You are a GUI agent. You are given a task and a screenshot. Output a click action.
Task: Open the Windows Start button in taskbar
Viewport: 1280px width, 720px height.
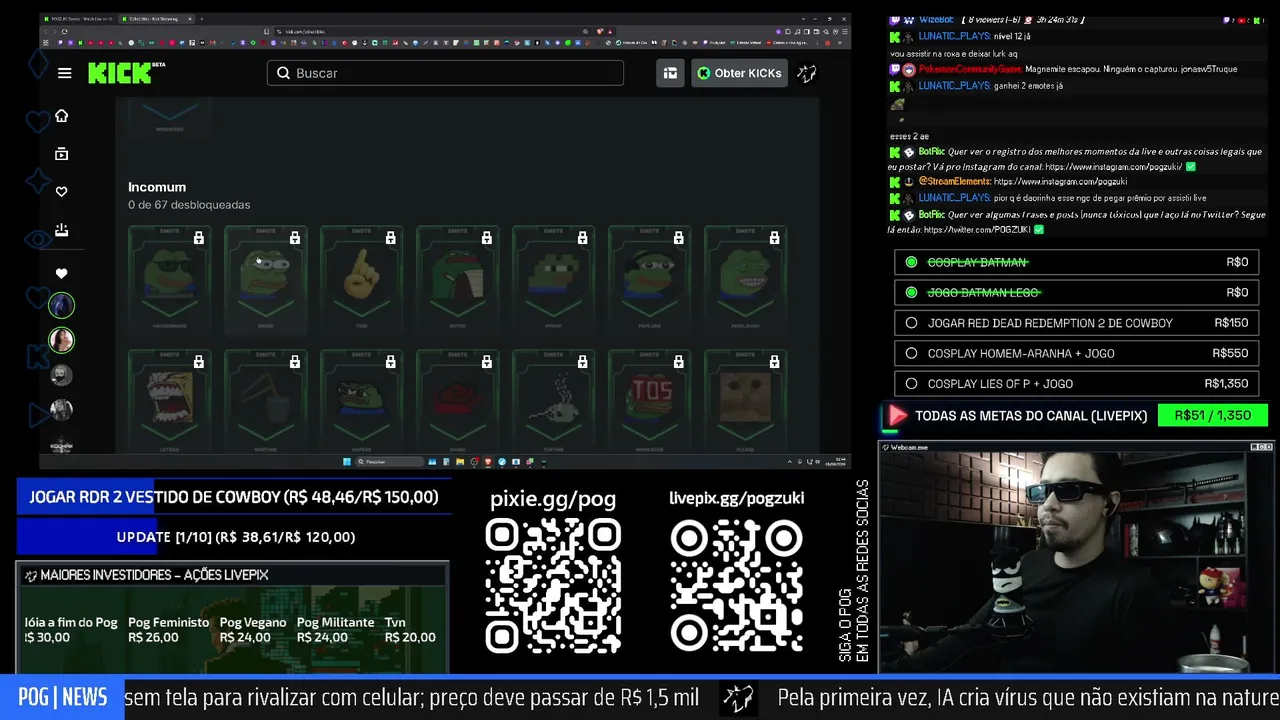[347, 461]
